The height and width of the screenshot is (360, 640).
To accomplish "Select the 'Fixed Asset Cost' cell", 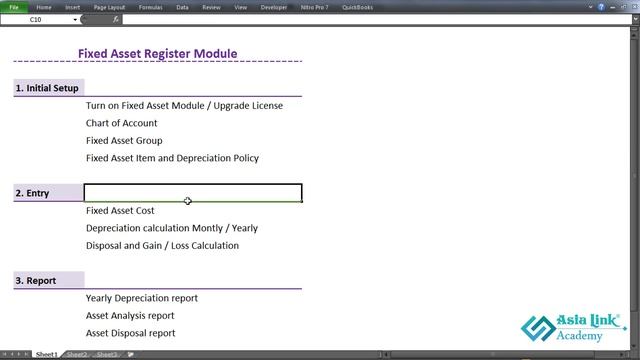I will click(120, 211).
